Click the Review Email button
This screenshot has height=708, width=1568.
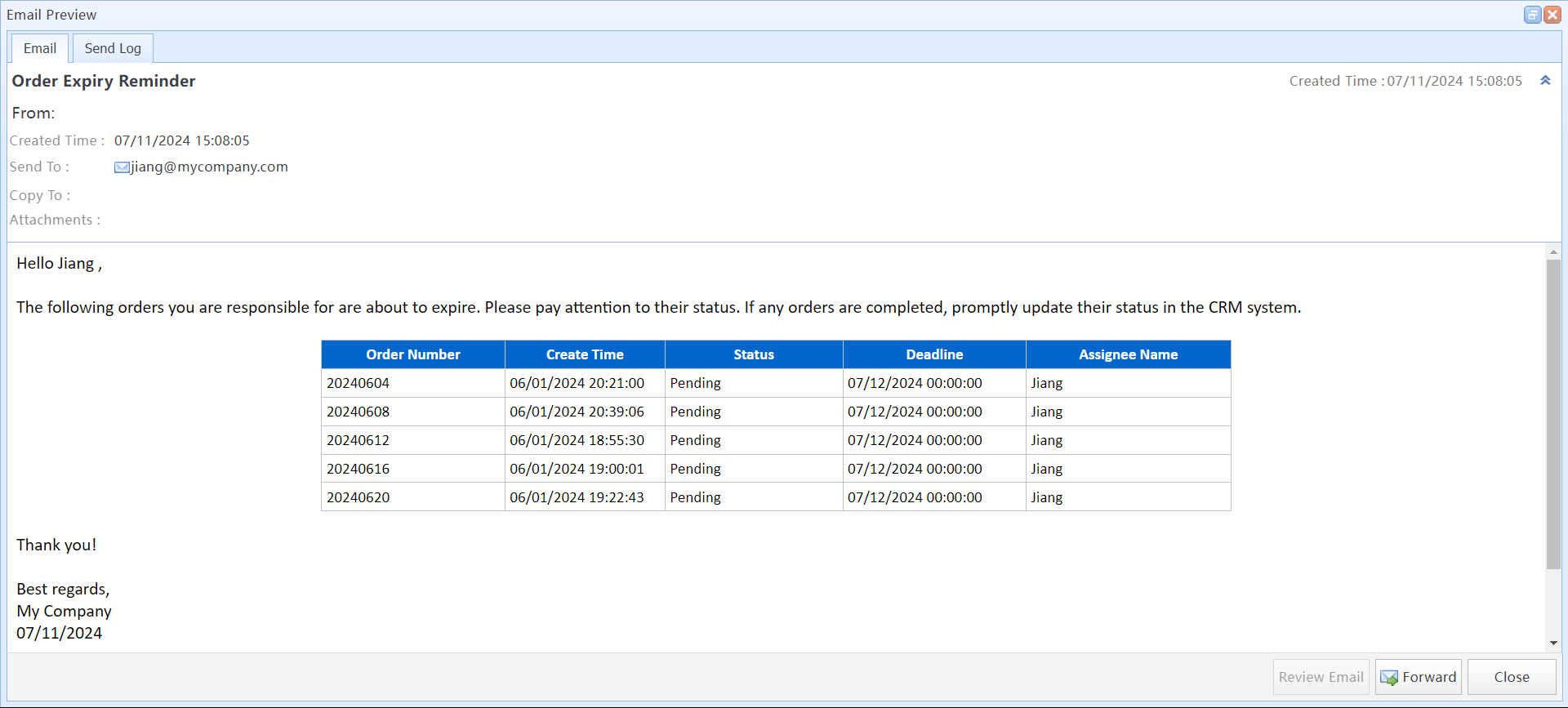tap(1321, 677)
